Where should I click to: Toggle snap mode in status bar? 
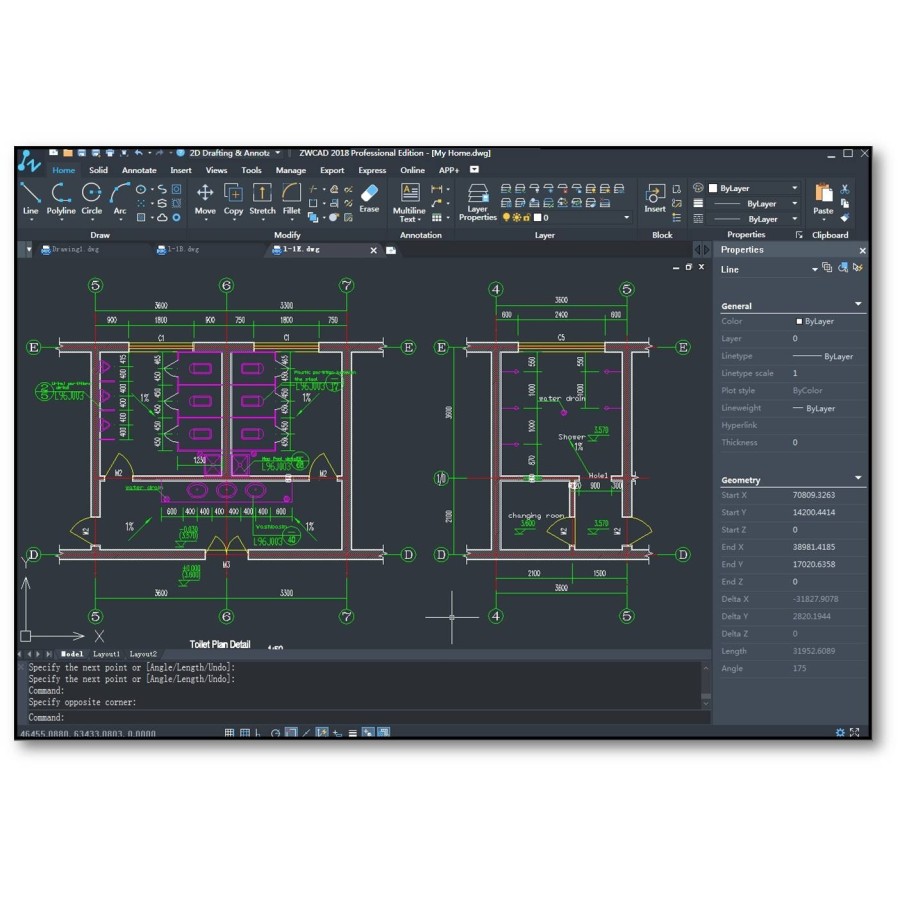[229, 732]
